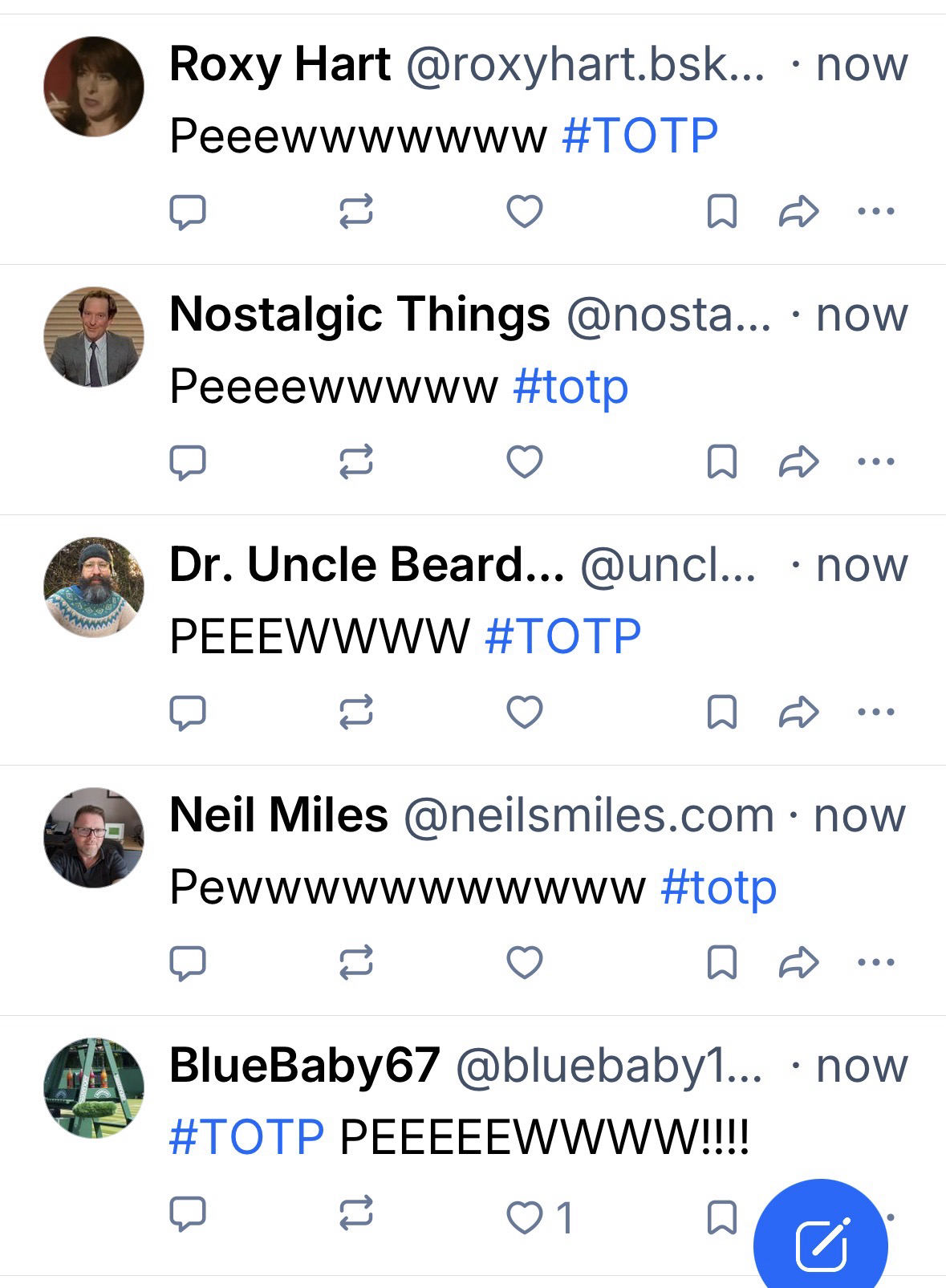Bookmark Dr. Uncle Beard's post
Image resolution: width=946 pixels, height=1288 pixels.
(721, 713)
